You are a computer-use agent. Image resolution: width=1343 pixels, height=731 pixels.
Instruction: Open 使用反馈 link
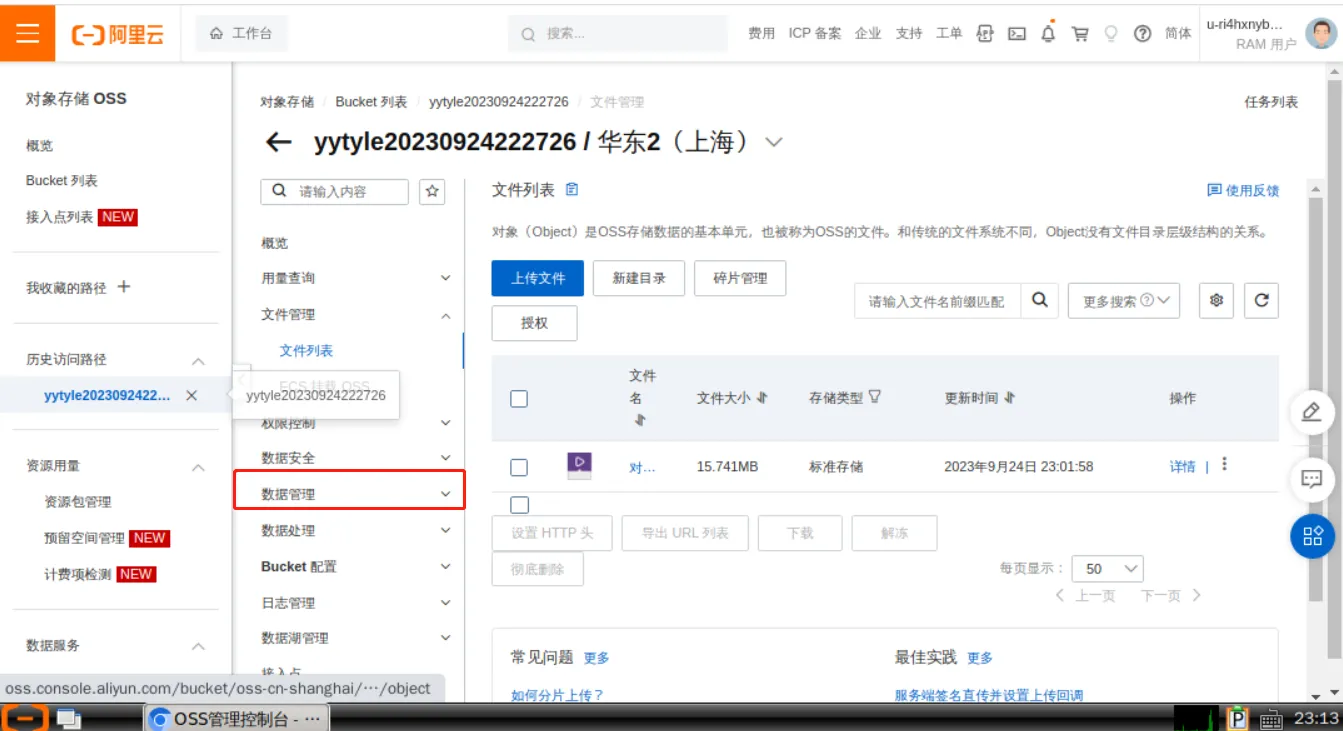(1243, 190)
